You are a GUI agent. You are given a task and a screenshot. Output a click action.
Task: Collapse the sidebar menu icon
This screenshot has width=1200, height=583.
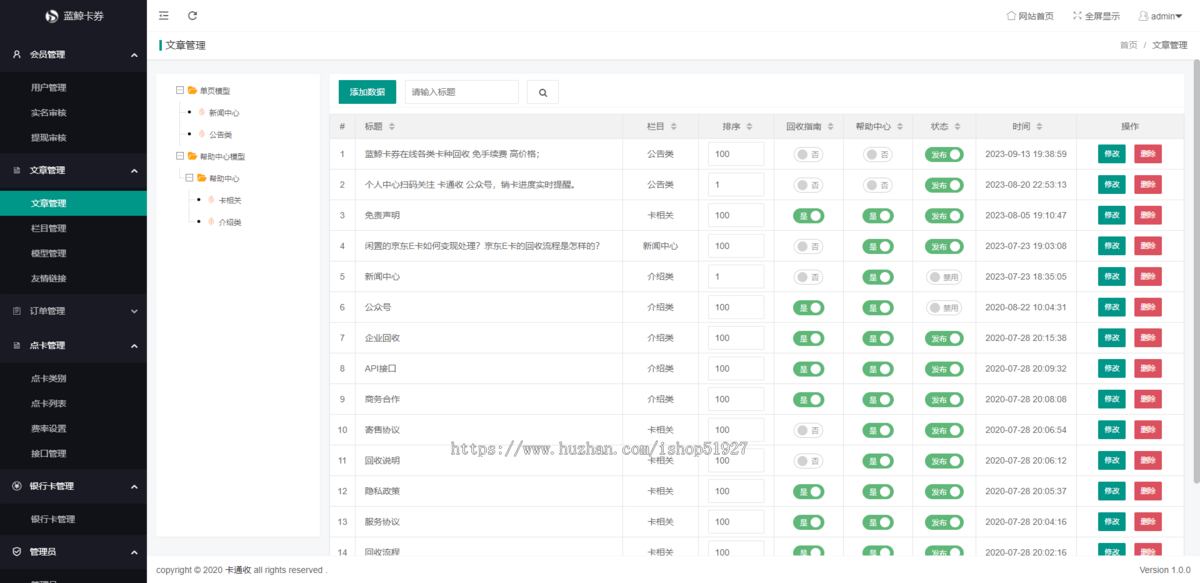pyautogui.click(x=164, y=16)
